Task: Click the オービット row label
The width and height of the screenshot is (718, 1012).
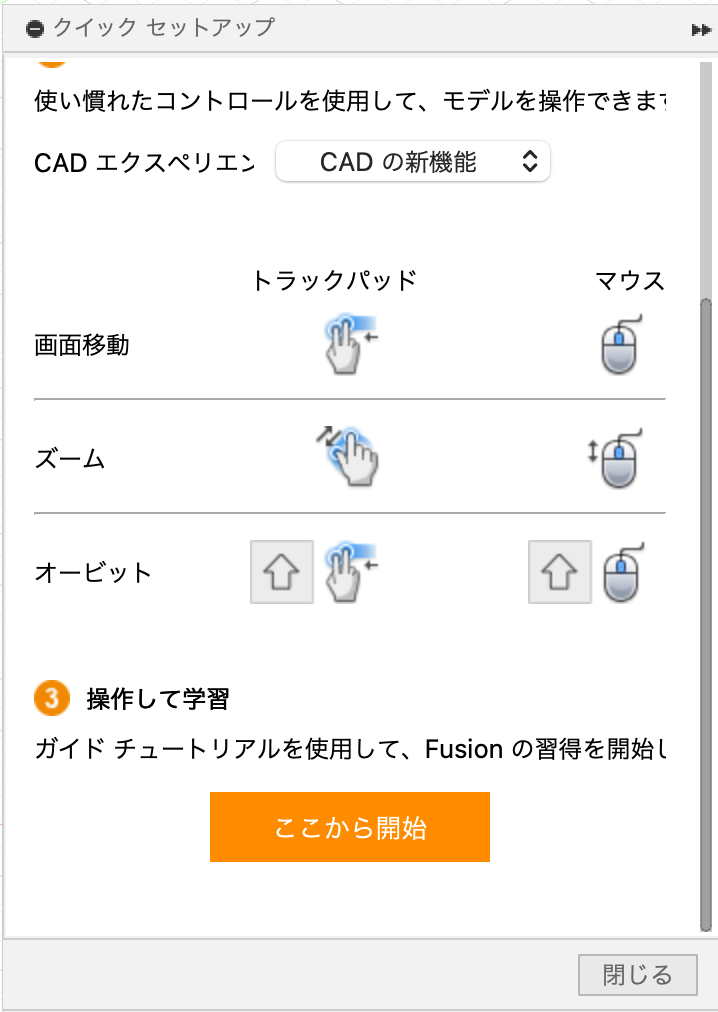Action: pyautogui.click(x=93, y=572)
